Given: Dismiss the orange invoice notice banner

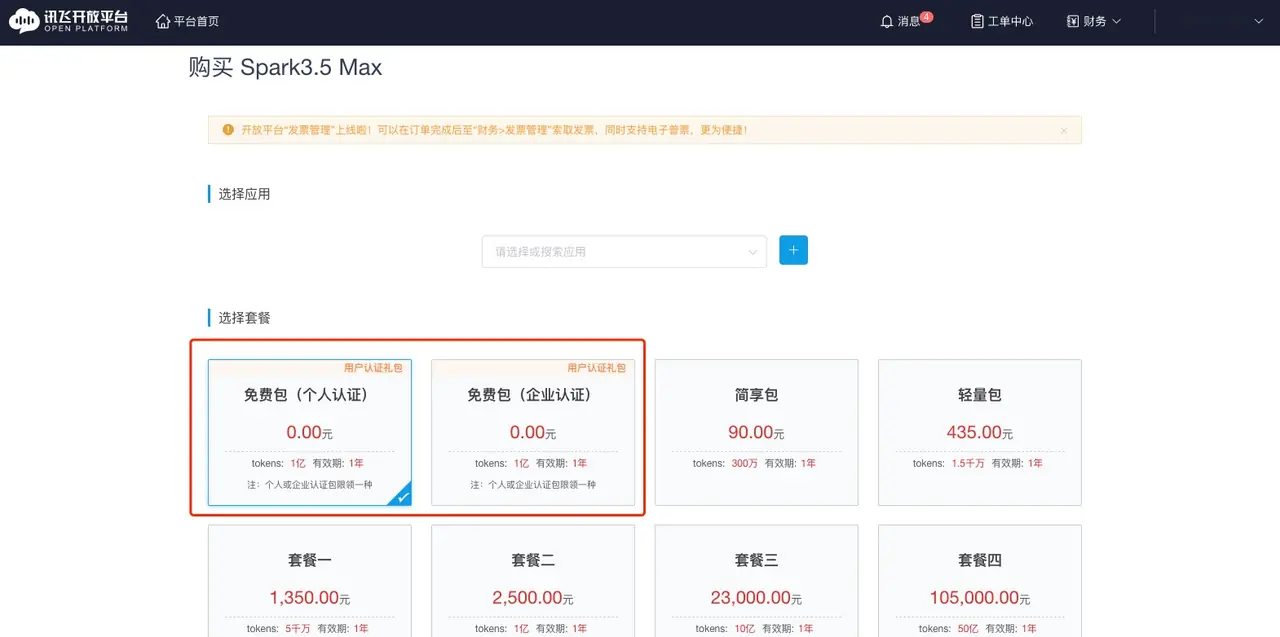Looking at the screenshot, I should pyautogui.click(x=1064, y=131).
